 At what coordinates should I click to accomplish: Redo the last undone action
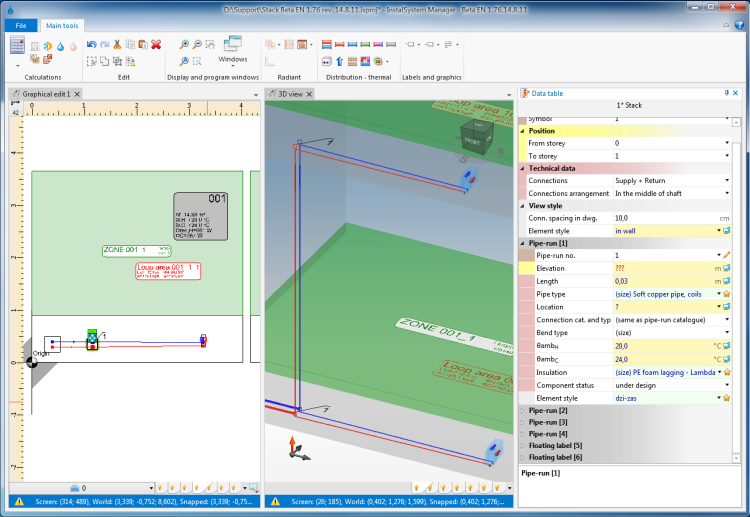[104, 44]
